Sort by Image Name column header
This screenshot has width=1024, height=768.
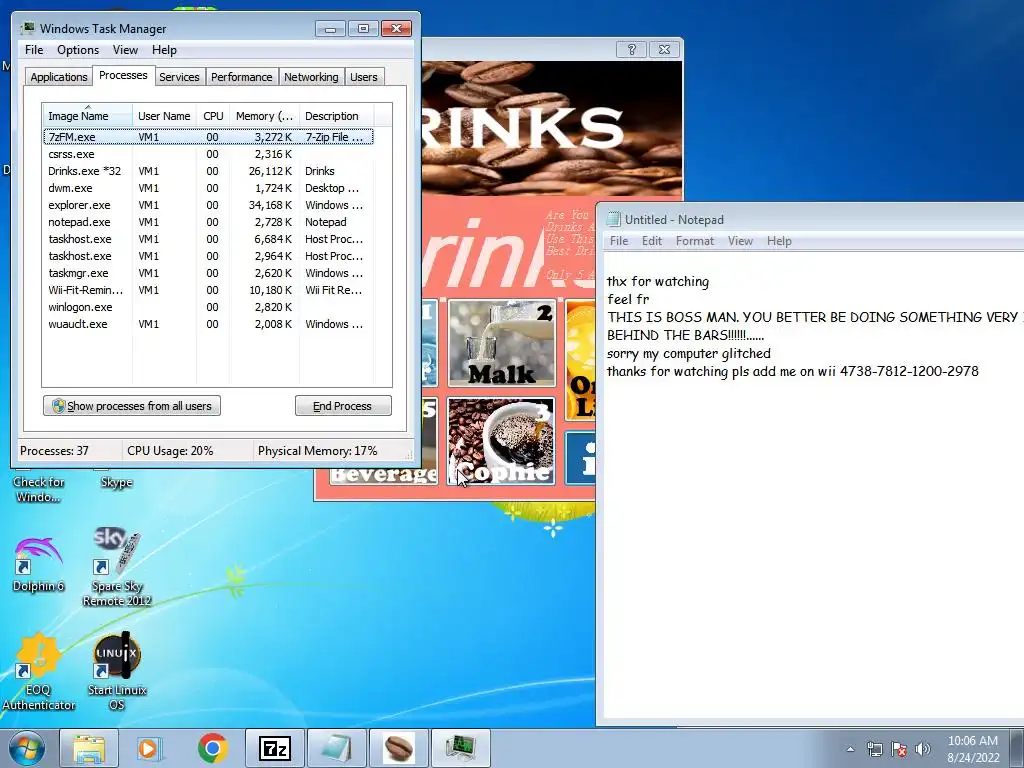click(x=88, y=116)
